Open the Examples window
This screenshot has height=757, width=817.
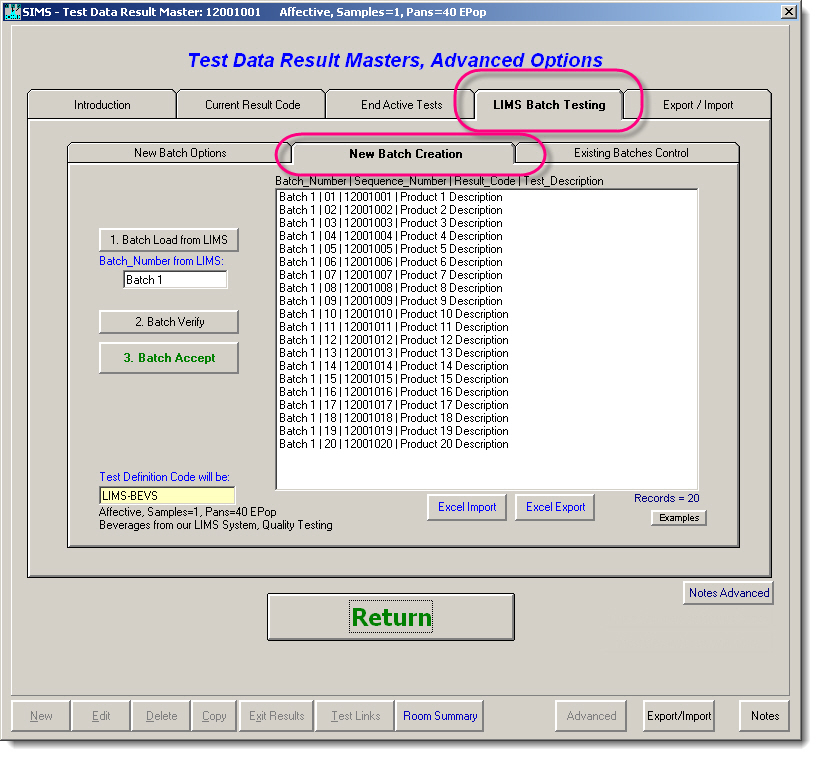coord(678,518)
